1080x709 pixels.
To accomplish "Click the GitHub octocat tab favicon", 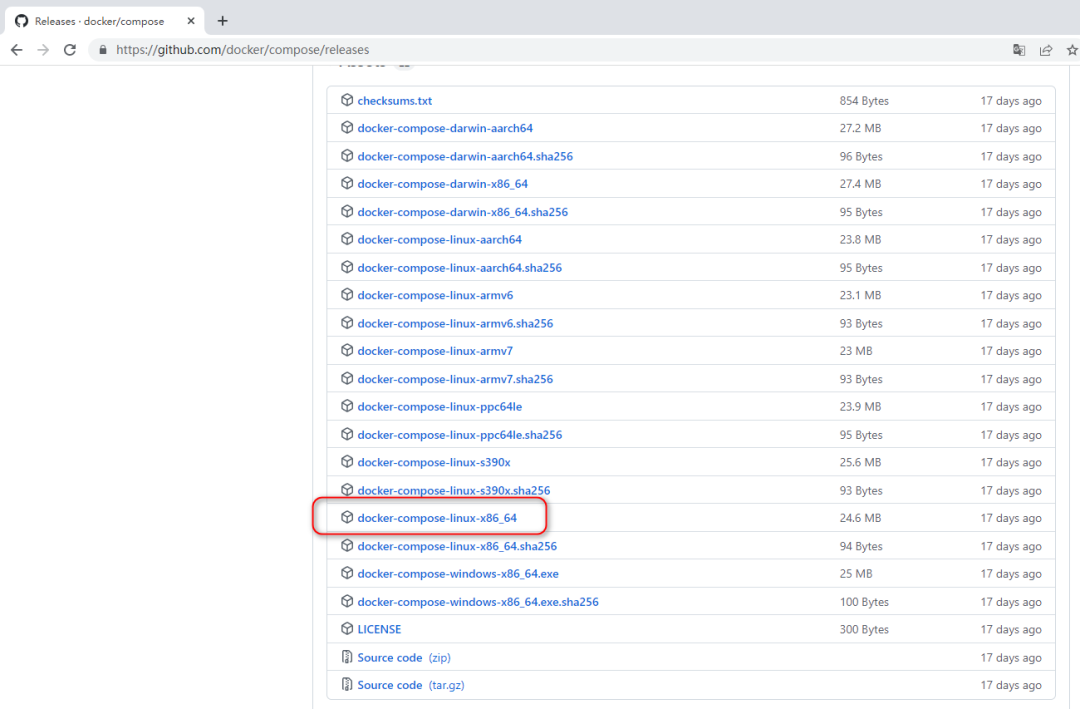I will click(21, 20).
